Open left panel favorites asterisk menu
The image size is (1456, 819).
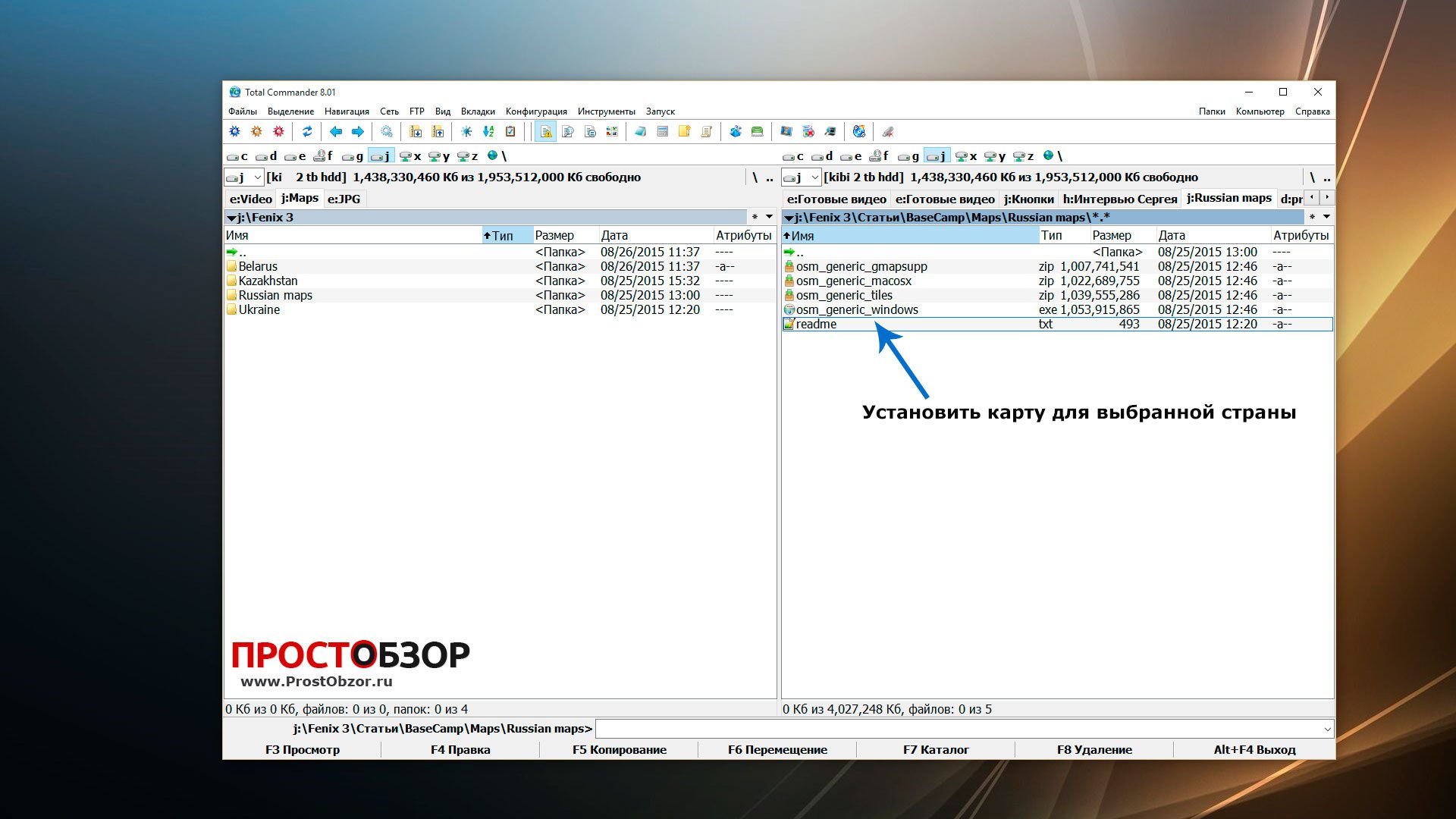[x=755, y=218]
